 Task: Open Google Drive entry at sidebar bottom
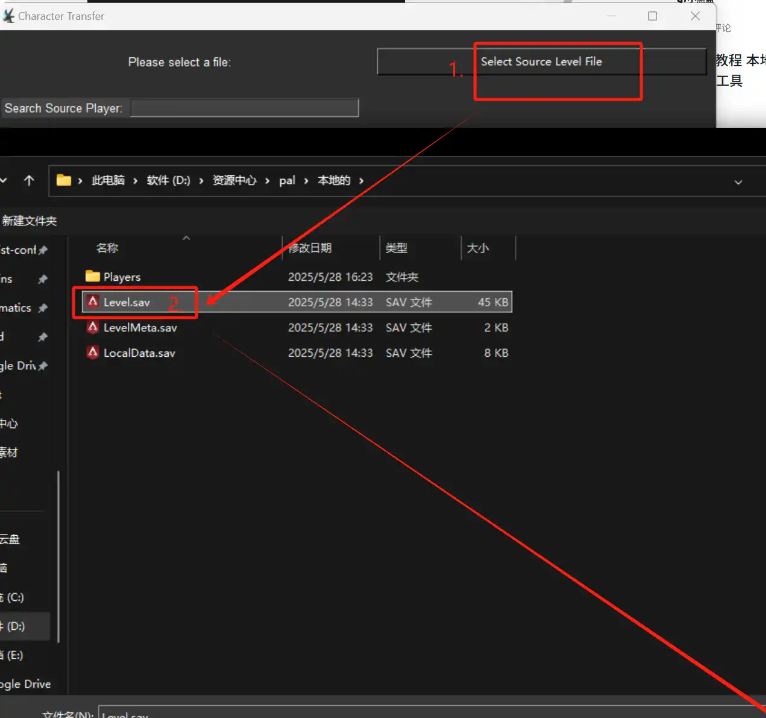(25, 684)
